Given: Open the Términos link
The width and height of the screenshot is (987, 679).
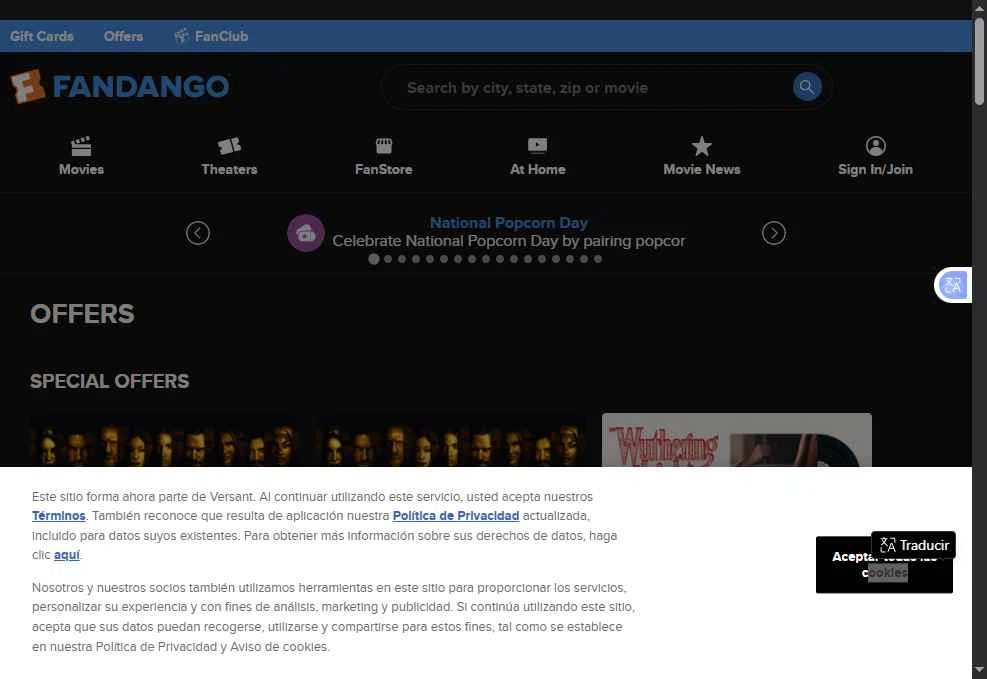Looking at the screenshot, I should pos(59,516).
